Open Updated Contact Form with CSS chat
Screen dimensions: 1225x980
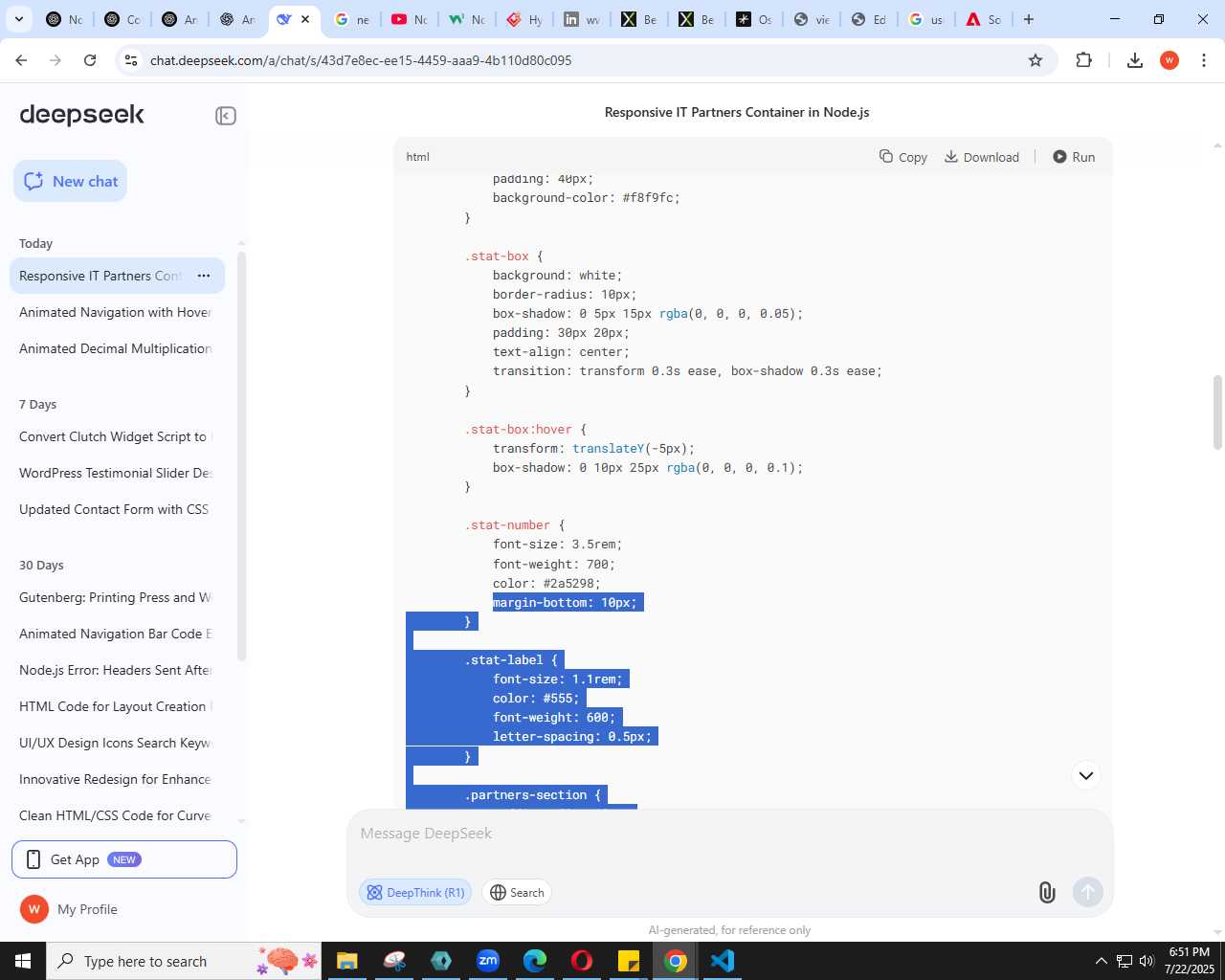coord(117,509)
